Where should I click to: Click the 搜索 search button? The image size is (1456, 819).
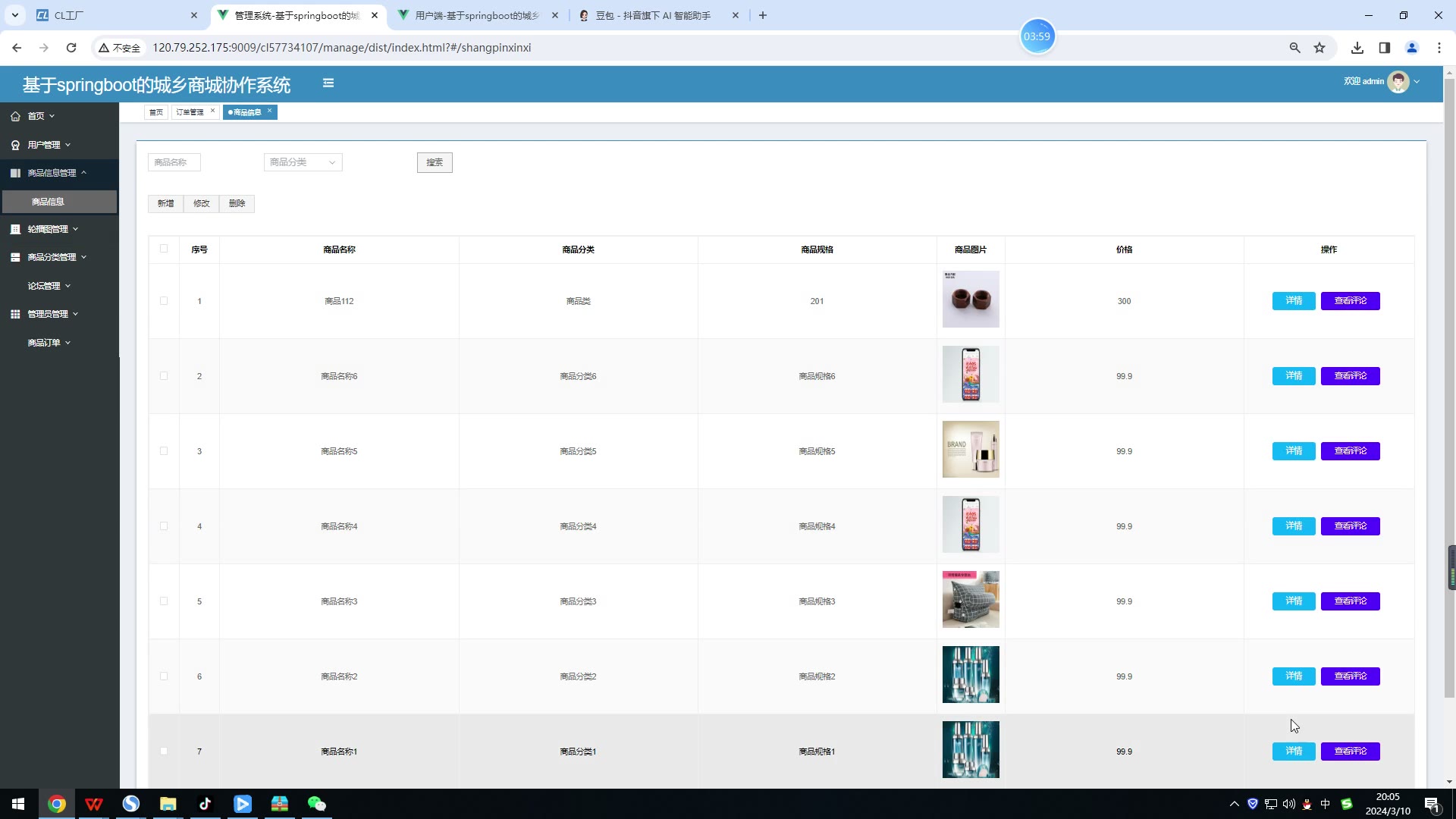pos(435,162)
